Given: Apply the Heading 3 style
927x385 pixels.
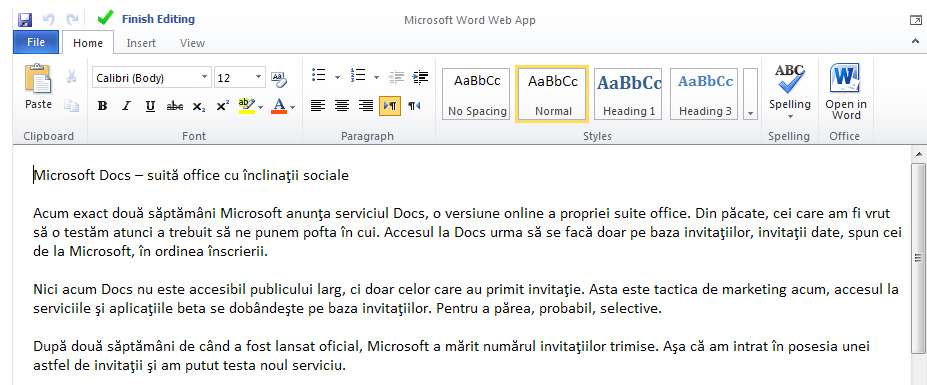Looking at the screenshot, I should tap(704, 94).
